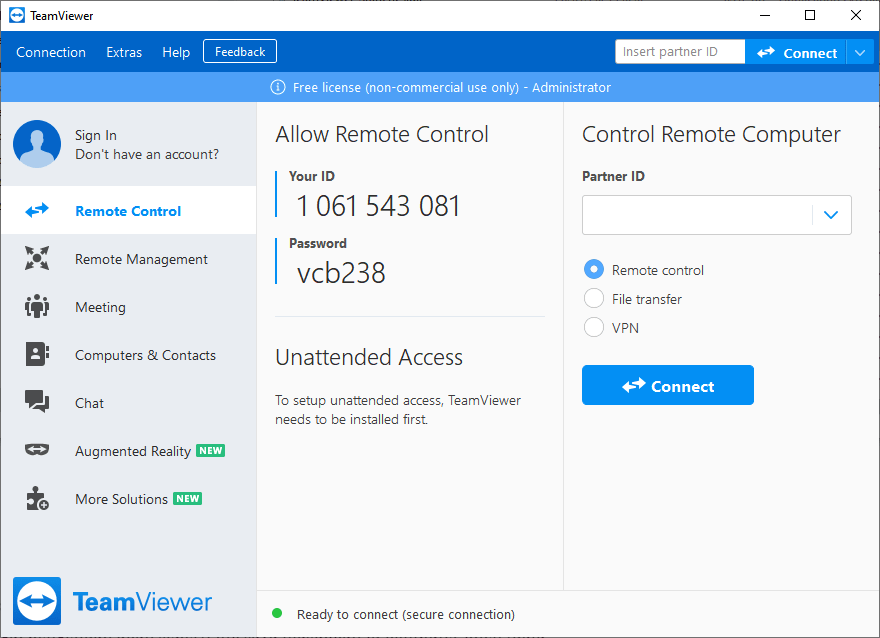Click inside the Partner ID input box
The image size is (880, 638).
coord(698,215)
